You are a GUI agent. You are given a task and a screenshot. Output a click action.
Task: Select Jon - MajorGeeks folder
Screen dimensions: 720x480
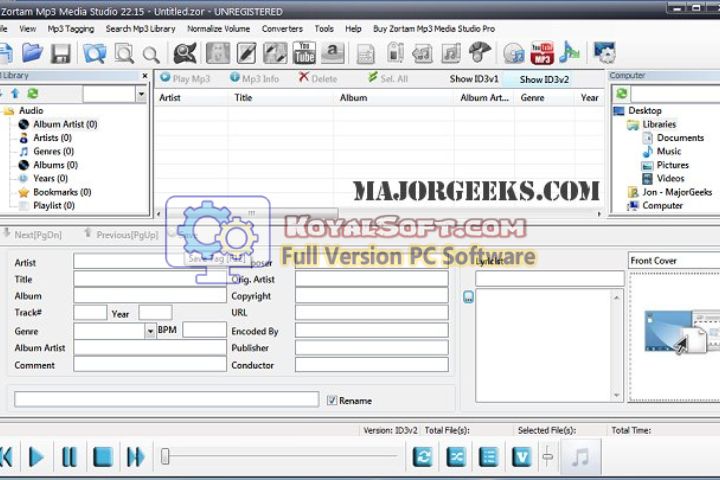pos(677,192)
